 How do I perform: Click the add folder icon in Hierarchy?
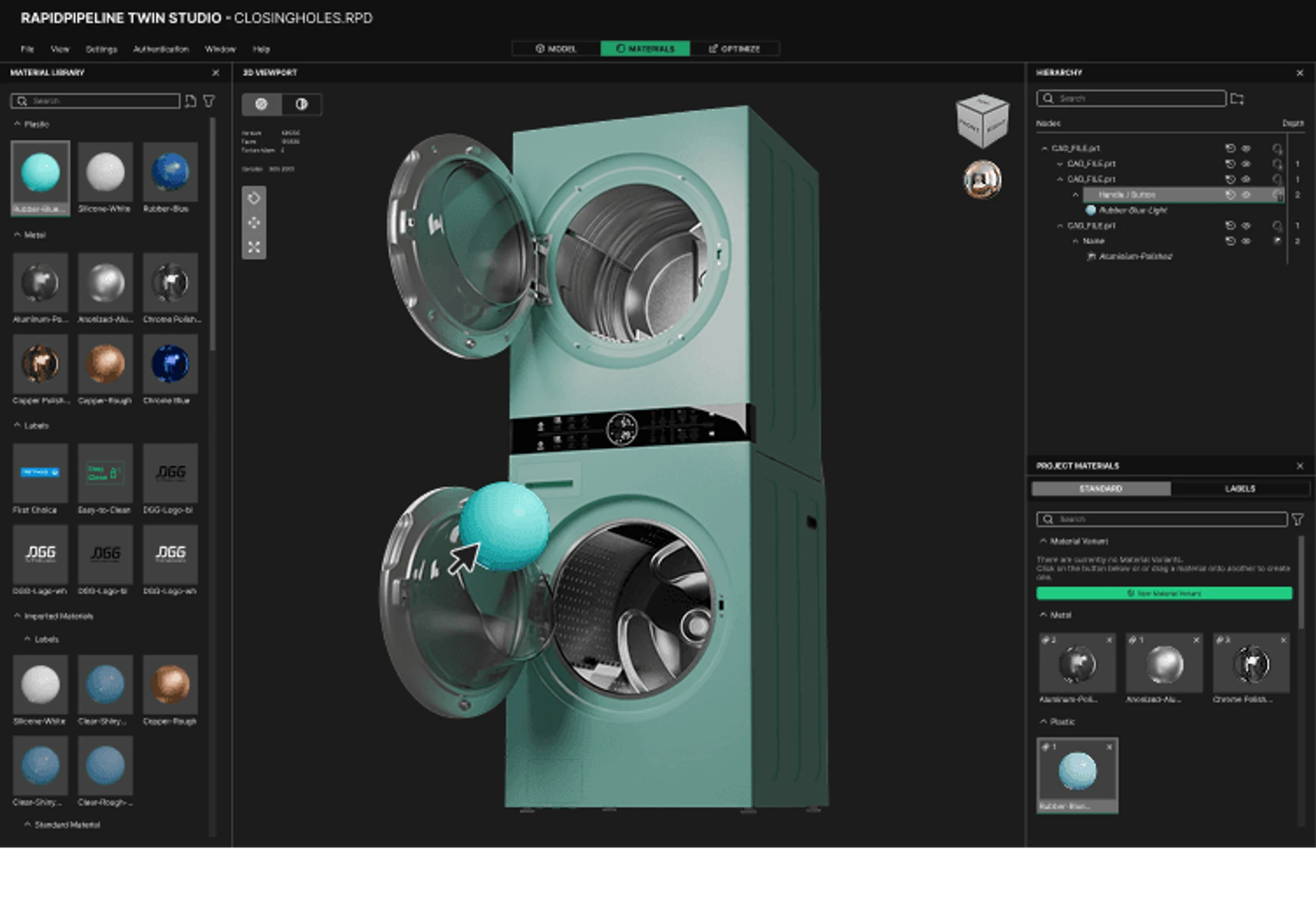[x=1236, y=99]
